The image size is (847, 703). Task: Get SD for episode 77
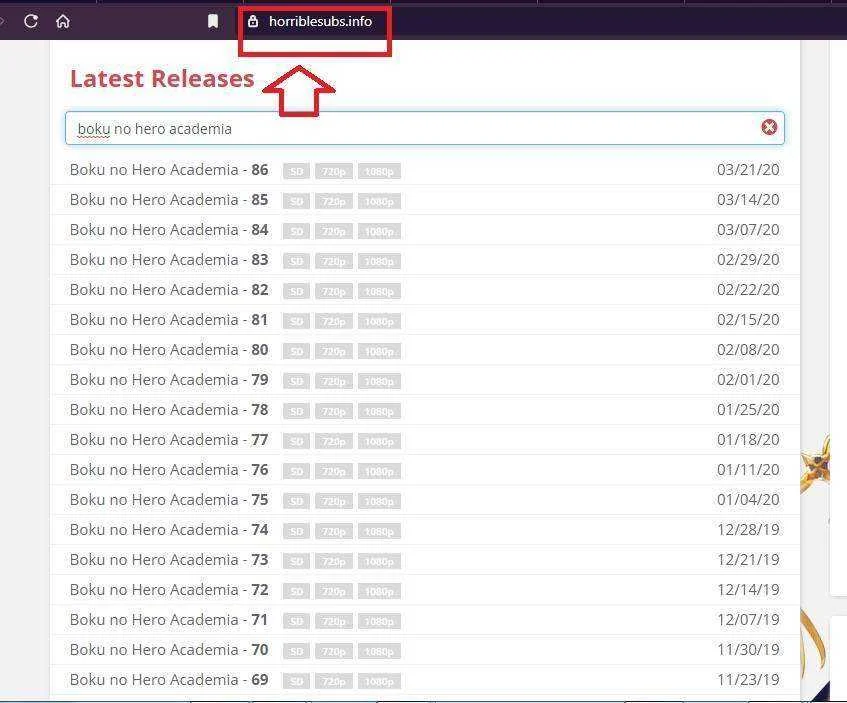(x=296, y=441)
